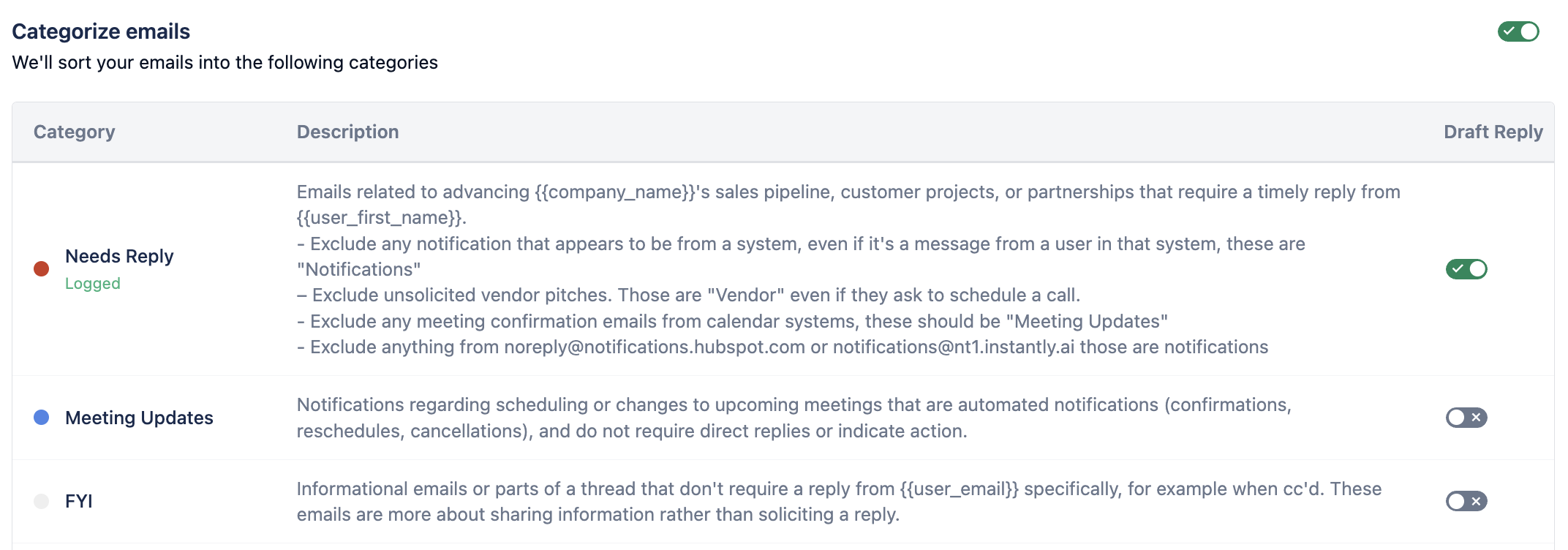Click the gray FYI color dot
The width and height of the screenshot is (1568, 550).
click(x=42, y=501)
